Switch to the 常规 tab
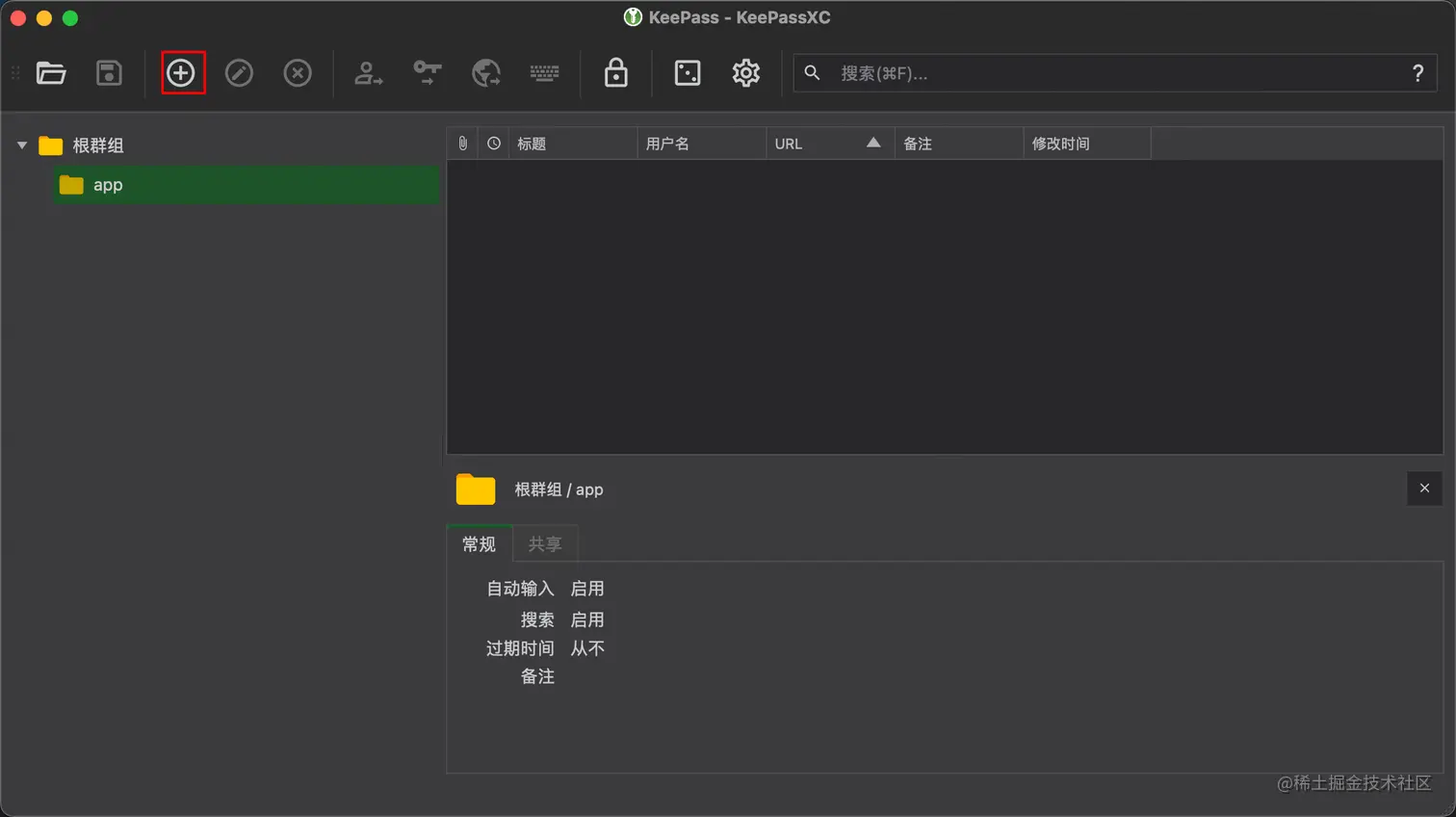The height and width of the screenshot is (817, 1456). (x=479, y=544)
